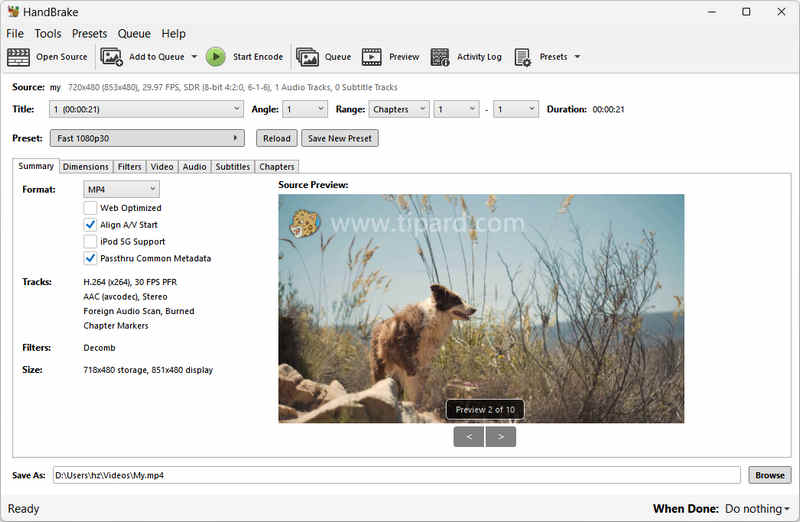
Task: Enable iPod 5G Support checkbox
Action: [x=90, y=241]
